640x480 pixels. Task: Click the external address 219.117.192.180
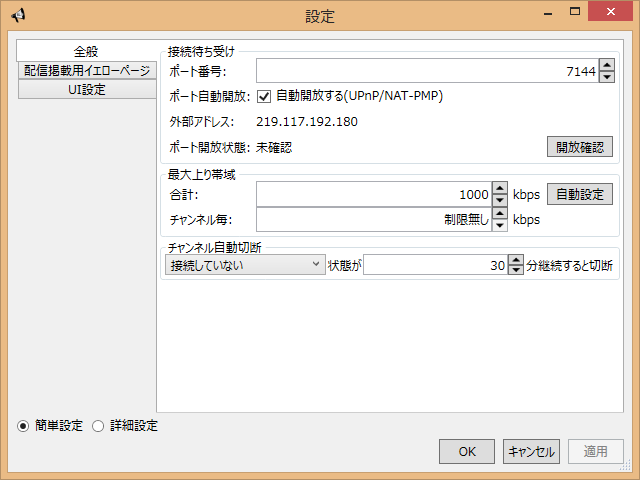[307, 122]
